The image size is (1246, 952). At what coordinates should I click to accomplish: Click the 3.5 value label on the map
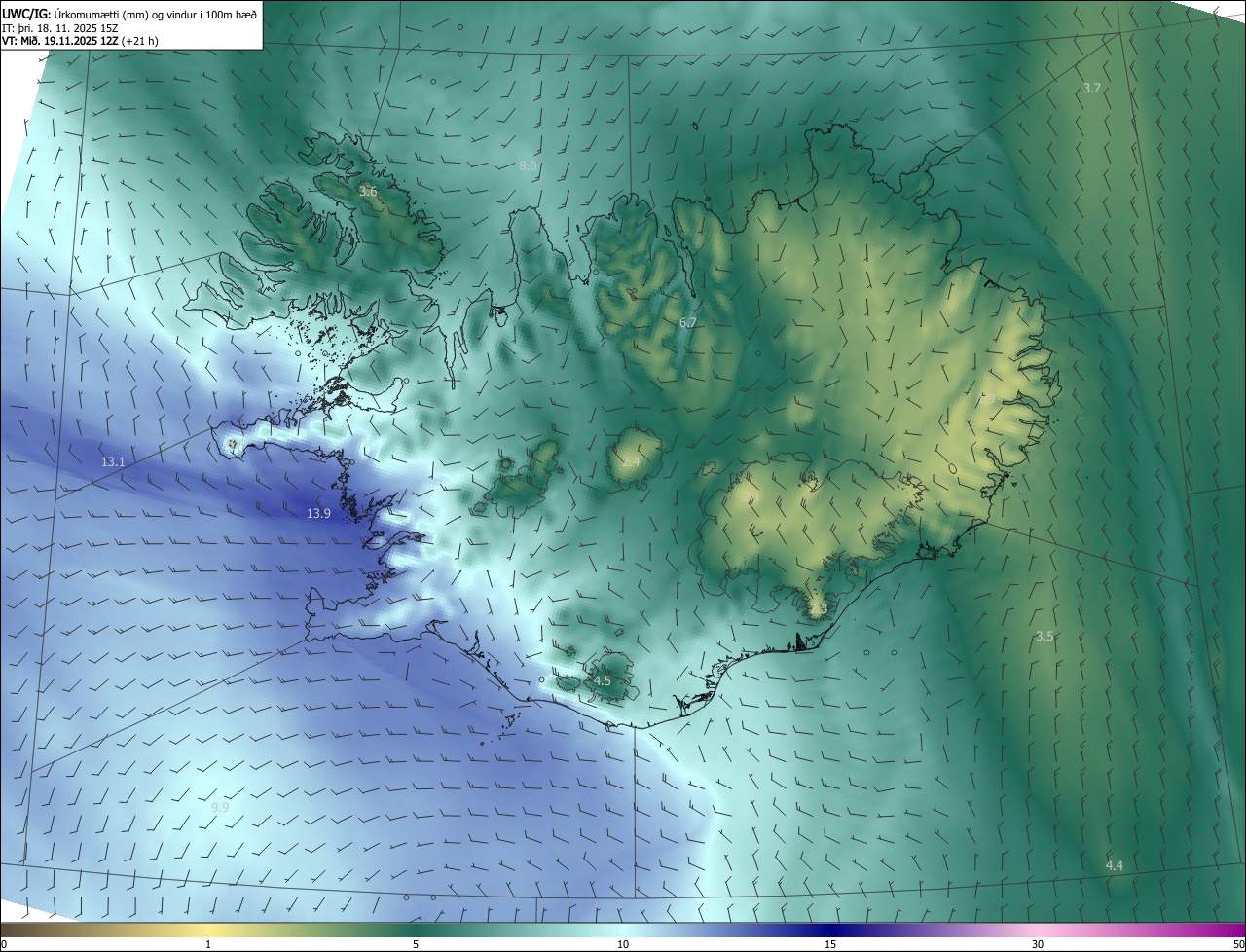(x=1044, y=636)
